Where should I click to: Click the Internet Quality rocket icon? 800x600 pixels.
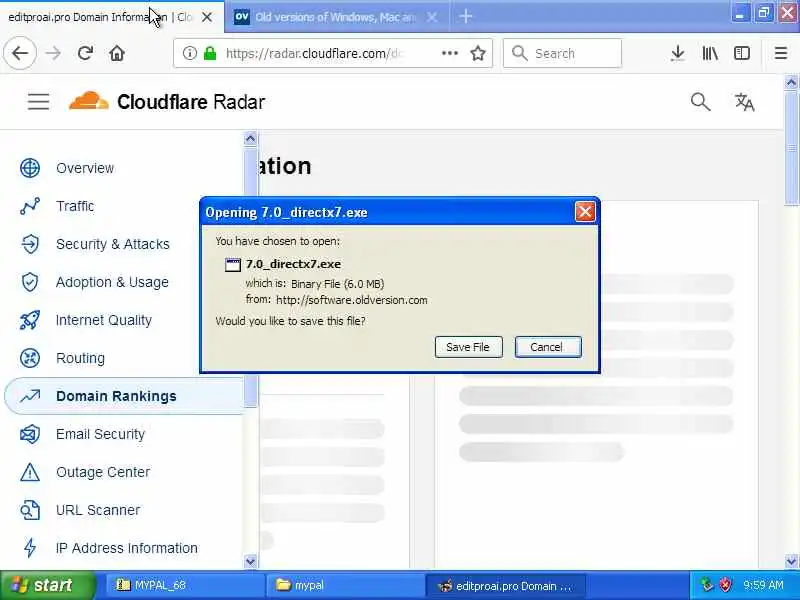30,320
